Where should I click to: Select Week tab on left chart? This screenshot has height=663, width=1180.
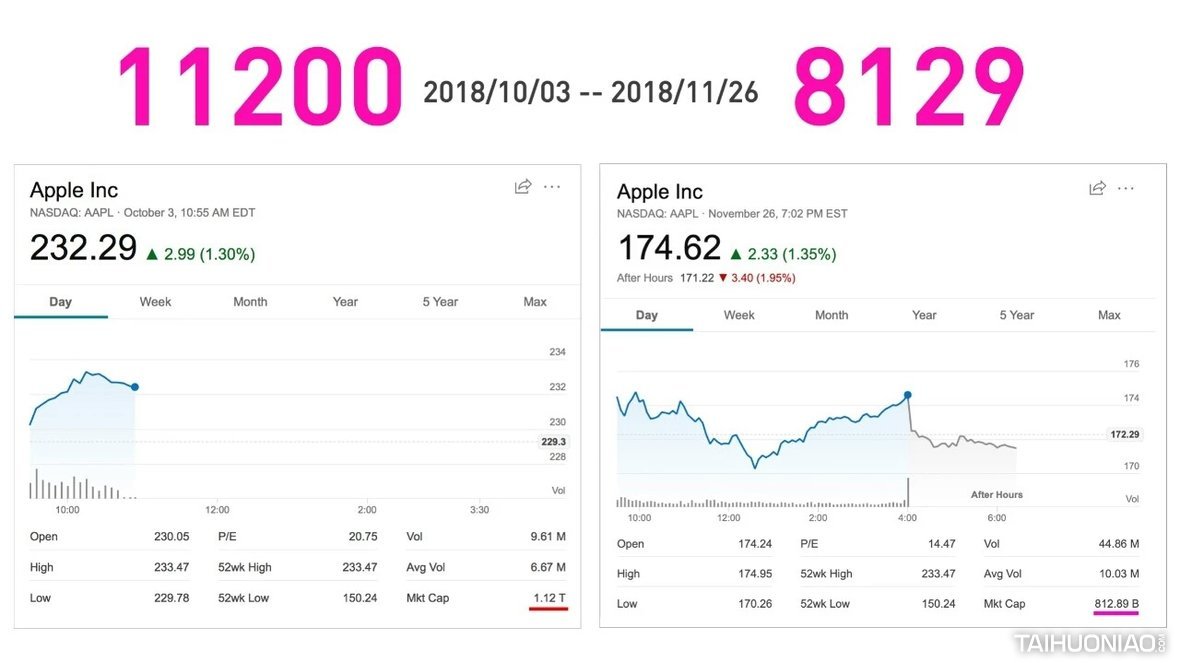click(155, 302)
